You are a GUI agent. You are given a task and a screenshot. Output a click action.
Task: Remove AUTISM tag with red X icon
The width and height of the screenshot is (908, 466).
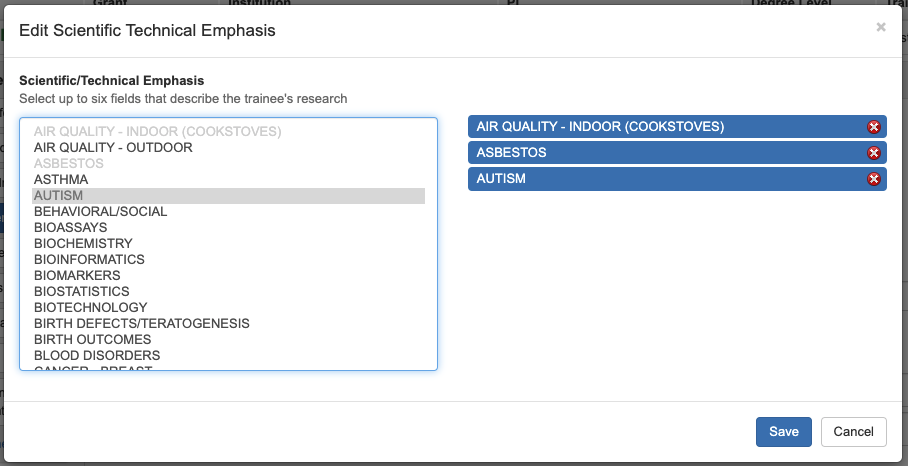coord(873,179)
